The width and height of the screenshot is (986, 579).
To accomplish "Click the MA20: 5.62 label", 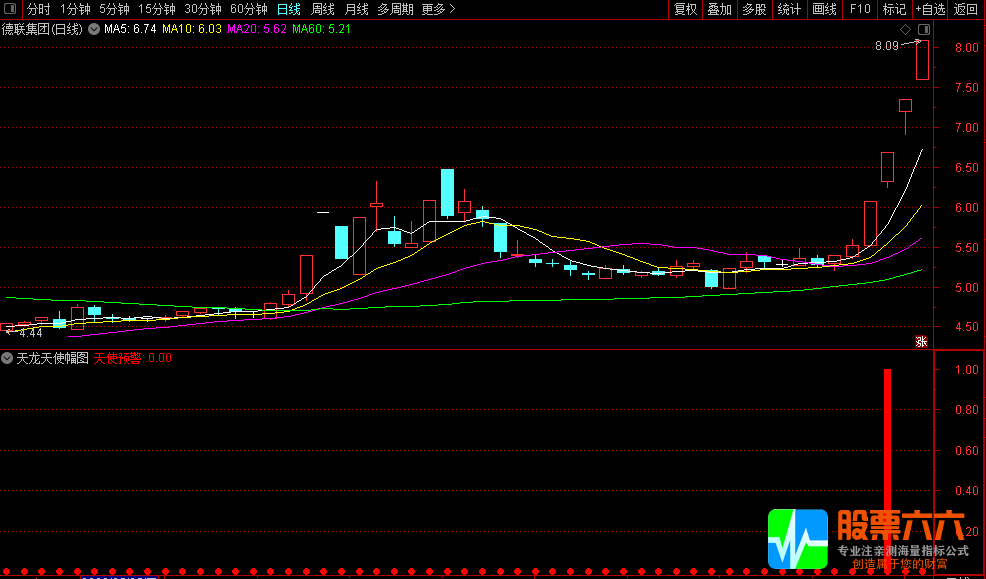I will click(x=257, y=29).
